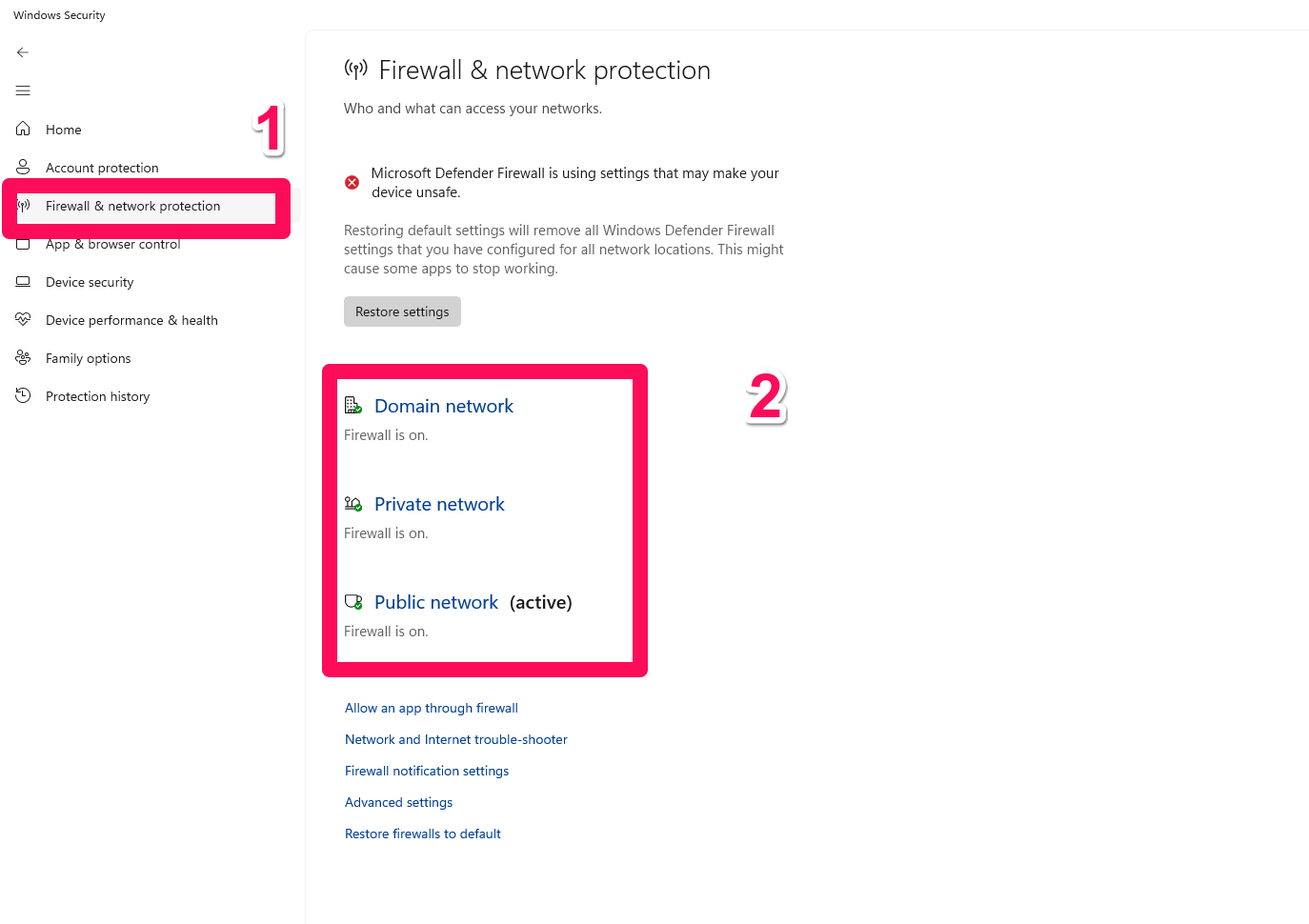The width and height of the screenshot is (1309, 924).
Task: Click the back arrow at top left
Action: [x=23, y=52]
